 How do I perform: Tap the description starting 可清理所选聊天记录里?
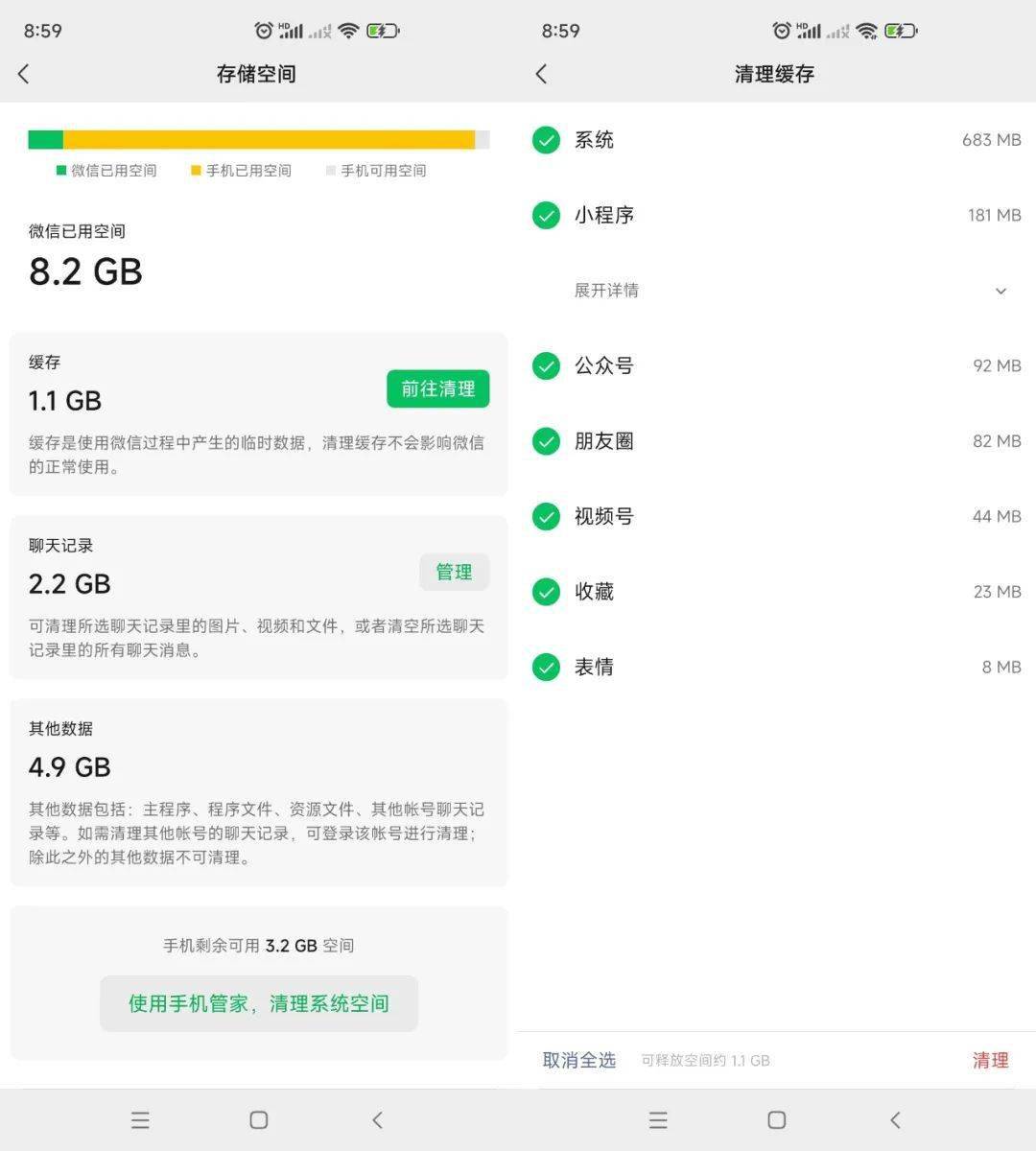coord(256,638)
